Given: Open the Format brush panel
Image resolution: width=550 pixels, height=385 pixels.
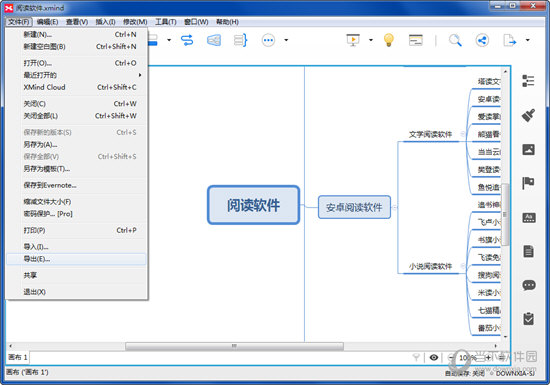Looking at the screenshot, I should point(528,115).
